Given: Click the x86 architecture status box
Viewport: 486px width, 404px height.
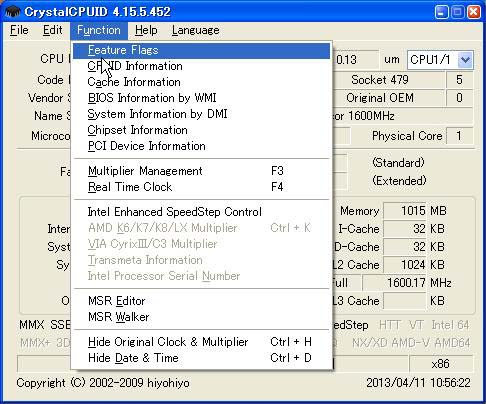Looking at the screenshot, I should (441, 364).
